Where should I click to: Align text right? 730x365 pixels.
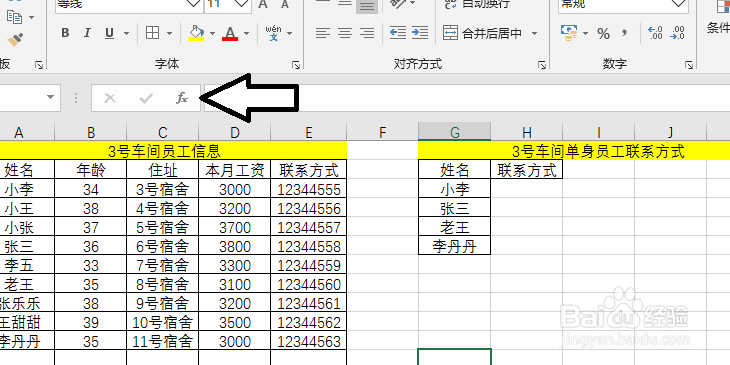tap(367, 33)
